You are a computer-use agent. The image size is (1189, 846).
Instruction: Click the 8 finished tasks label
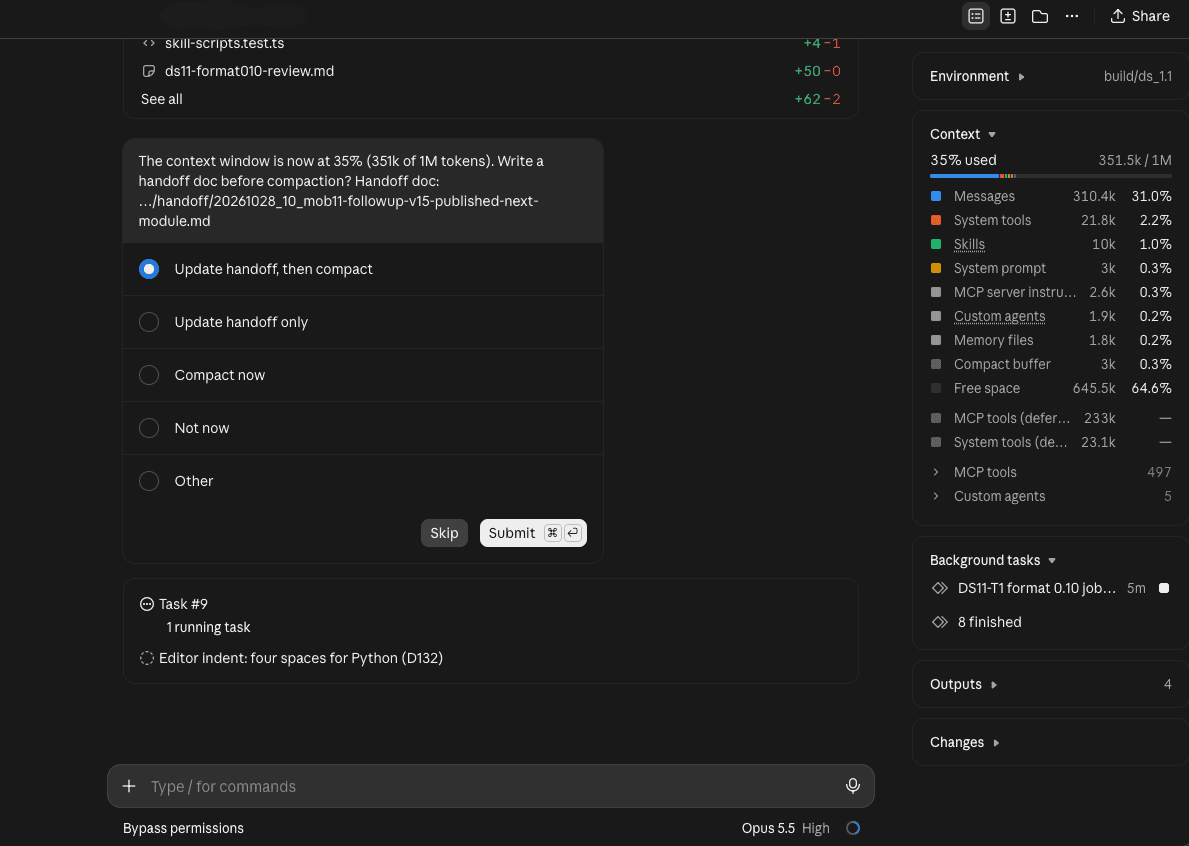point(990,622)
